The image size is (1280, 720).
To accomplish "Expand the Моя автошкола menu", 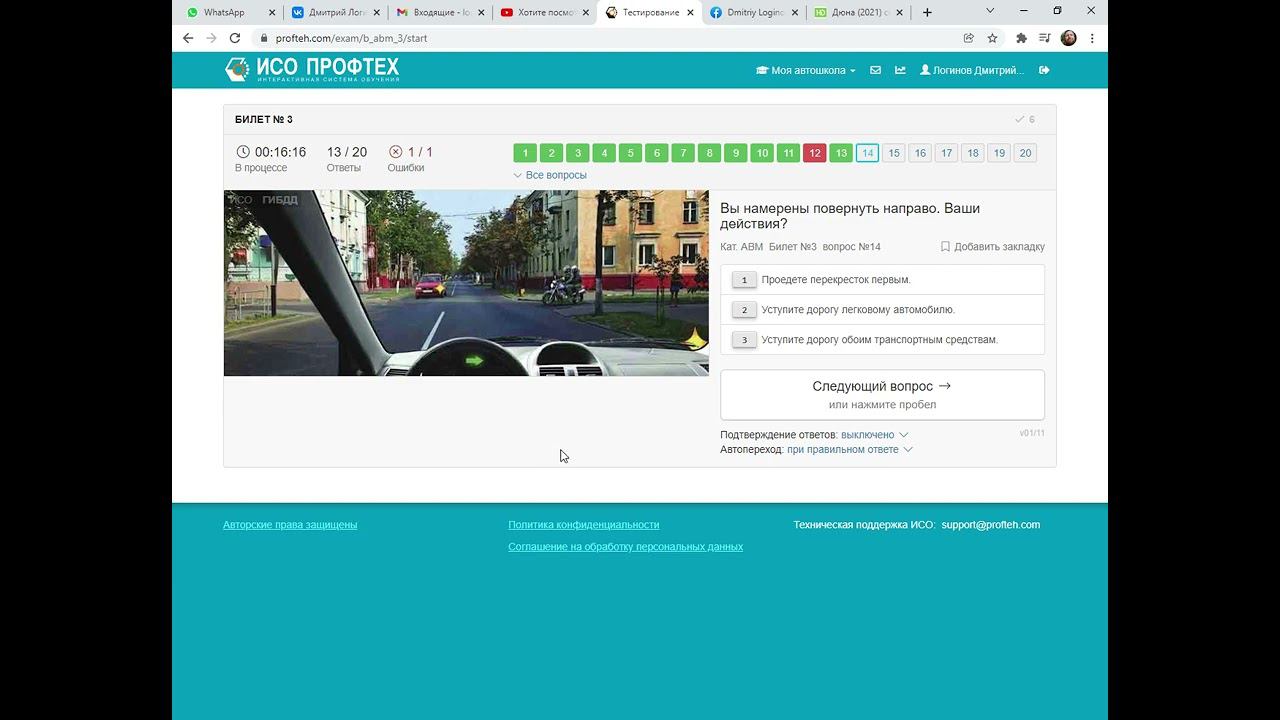I will (x=806, y=70).
